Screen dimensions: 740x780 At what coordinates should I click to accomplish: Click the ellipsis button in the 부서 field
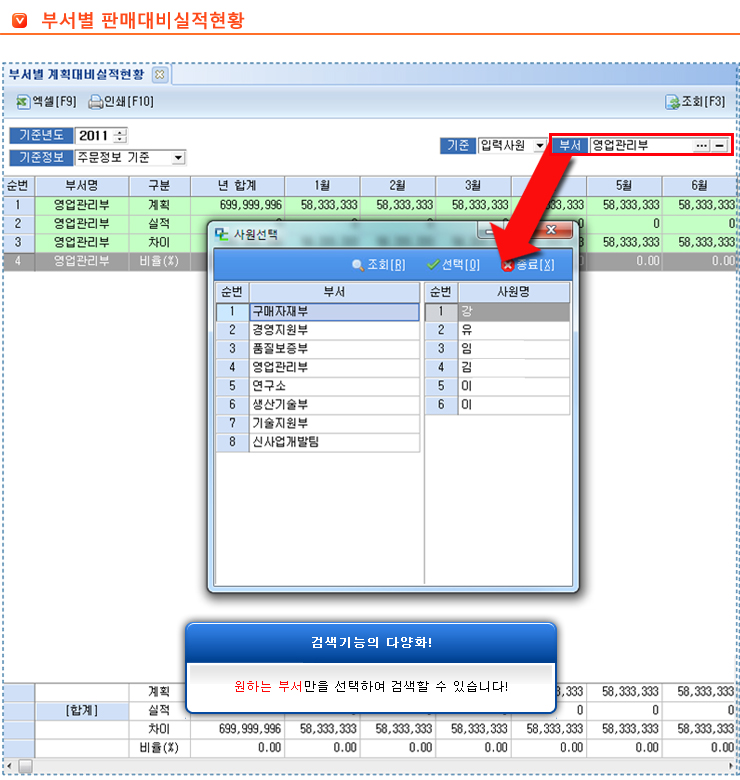(x=701, y=145)
